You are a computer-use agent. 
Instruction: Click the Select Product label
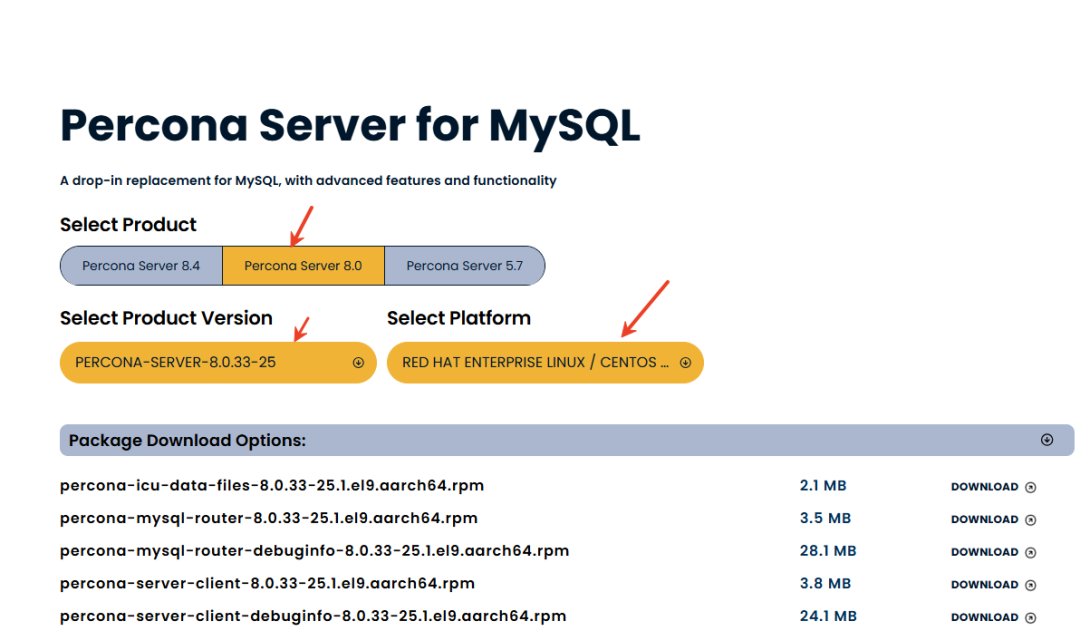point(128,225)
